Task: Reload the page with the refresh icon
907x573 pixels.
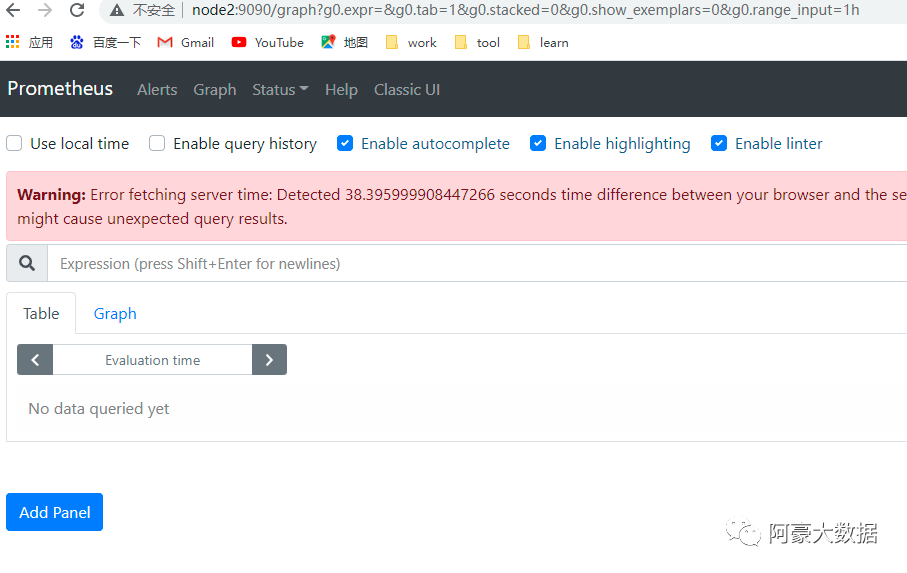Action: [x=77, y=10]
